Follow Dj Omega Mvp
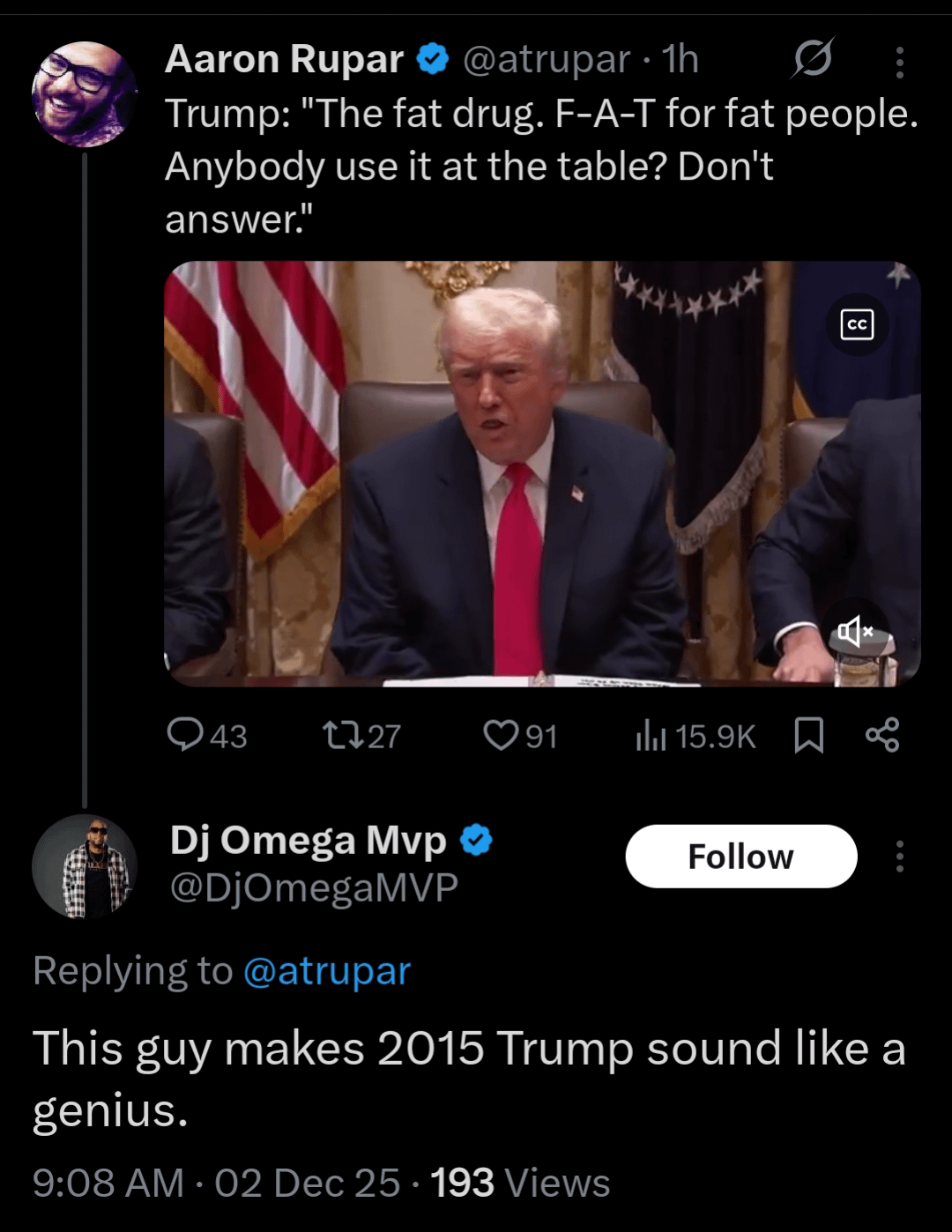The image size is (952, 1232). (x=740, y=856)
